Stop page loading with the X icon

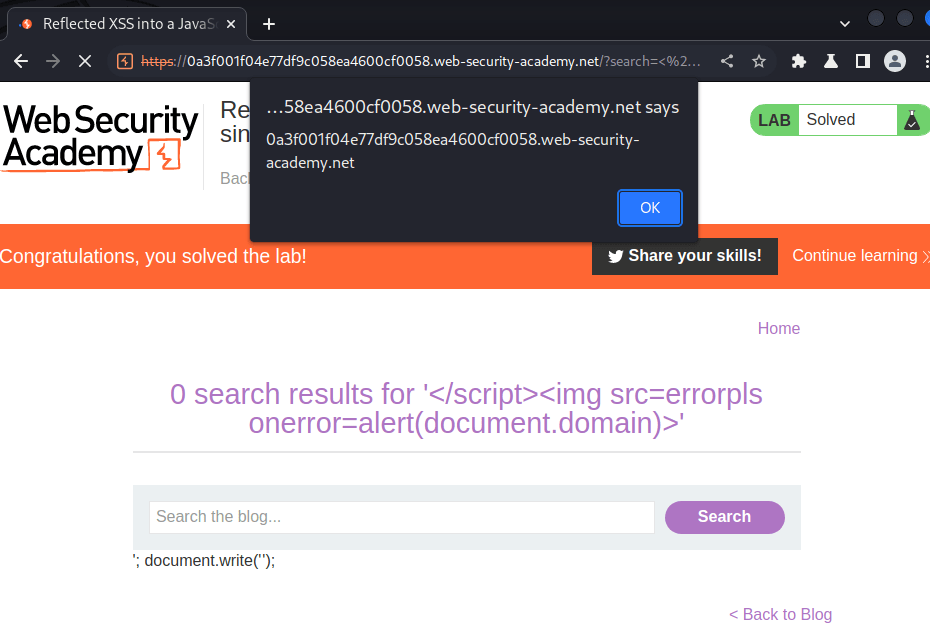85,61
